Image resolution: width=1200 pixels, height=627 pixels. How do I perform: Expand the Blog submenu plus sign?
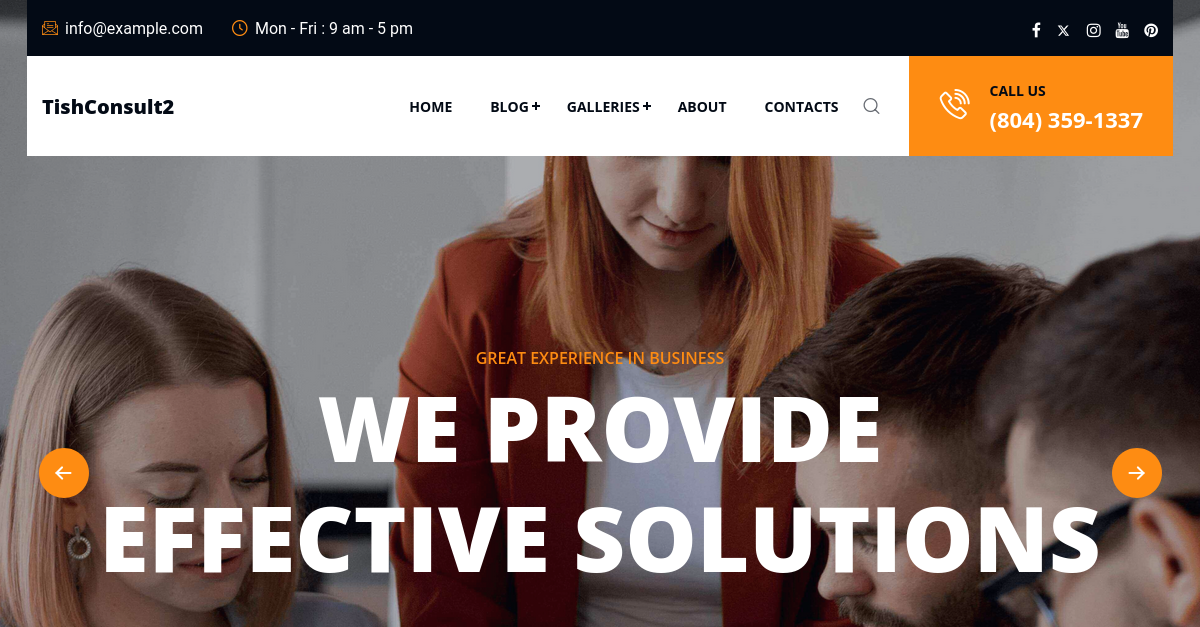coord(536,106)
